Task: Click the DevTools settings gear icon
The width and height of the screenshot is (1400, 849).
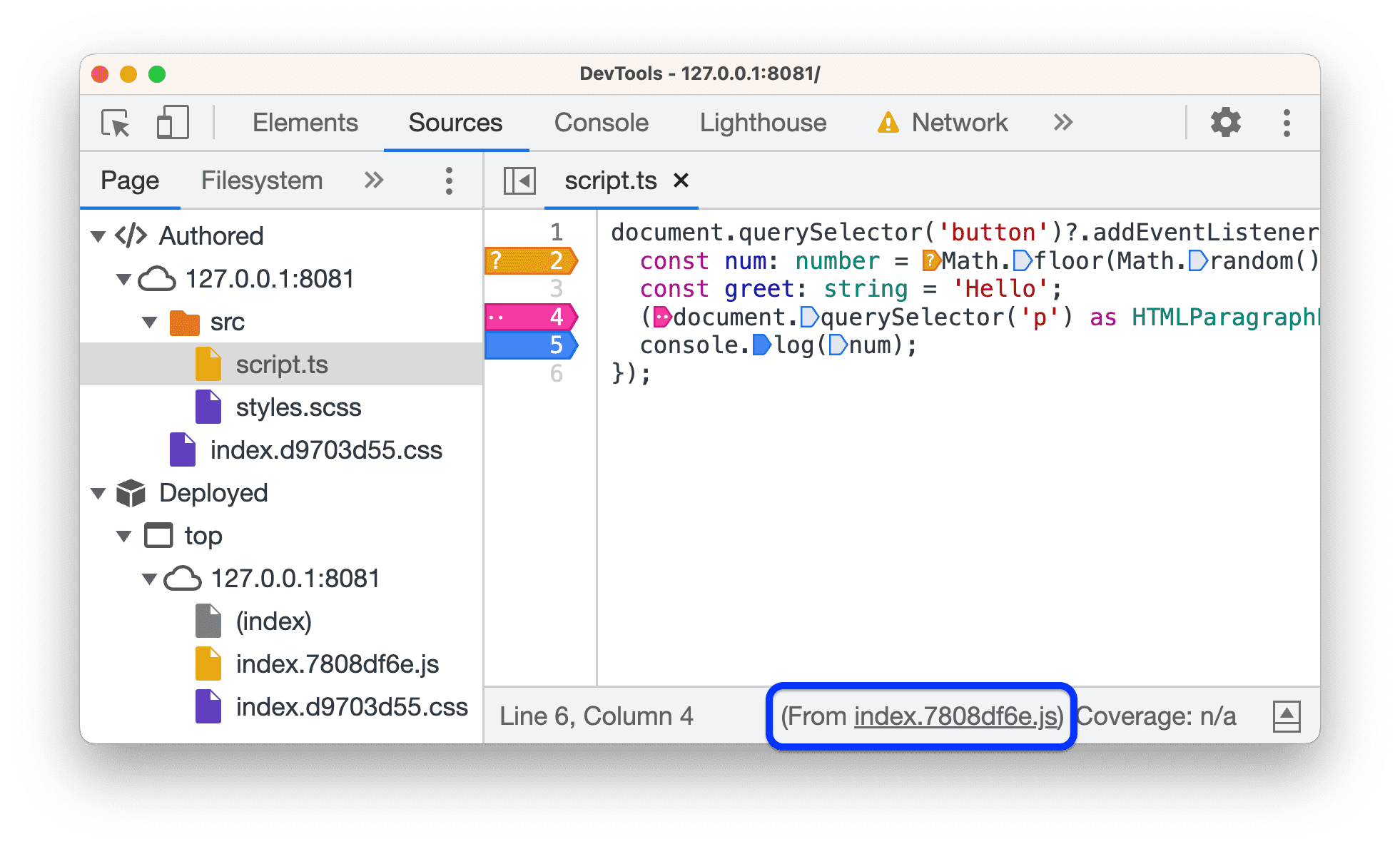Action: [x=1225, y=123]
